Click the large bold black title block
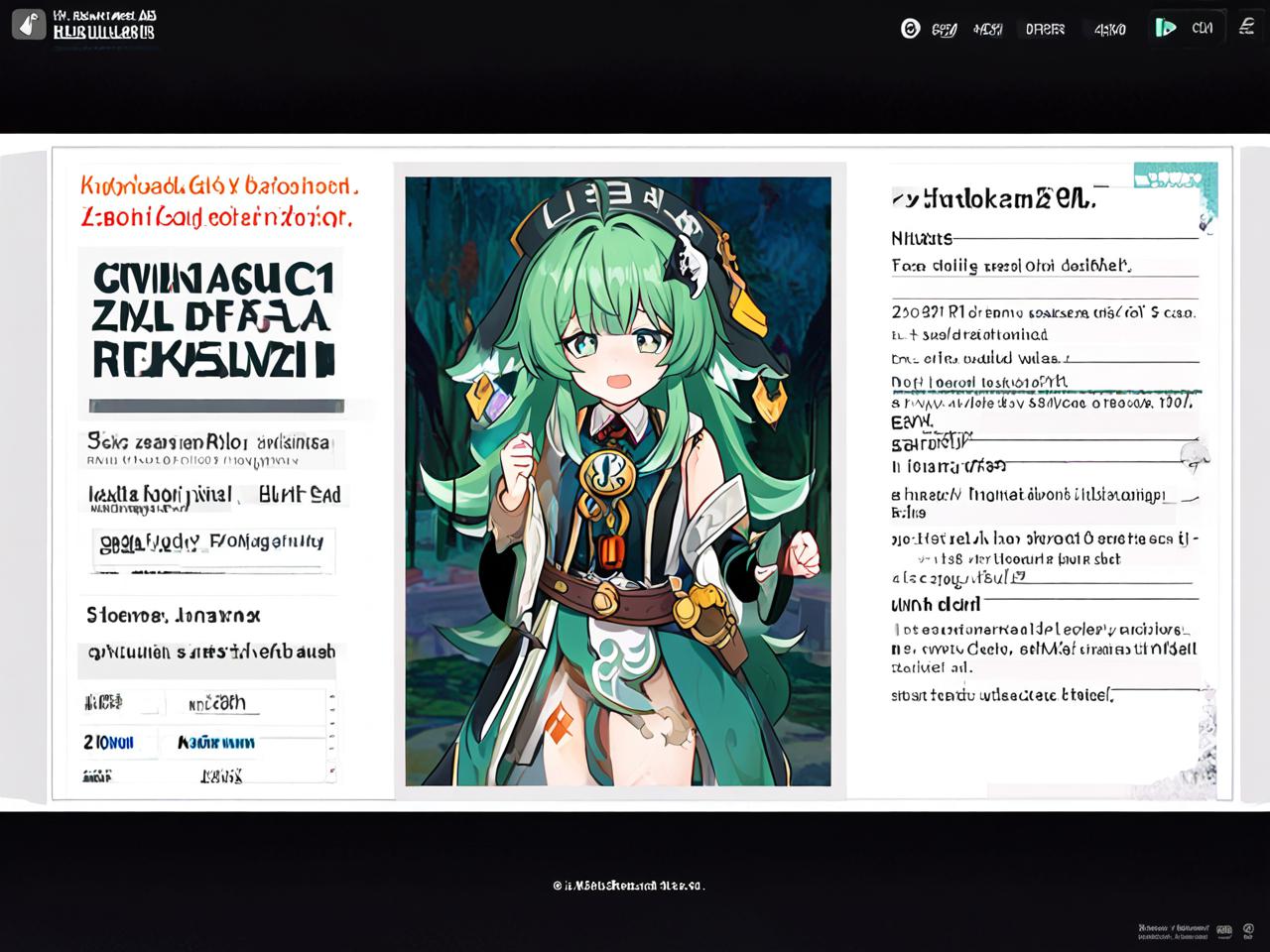 [211, 319]
